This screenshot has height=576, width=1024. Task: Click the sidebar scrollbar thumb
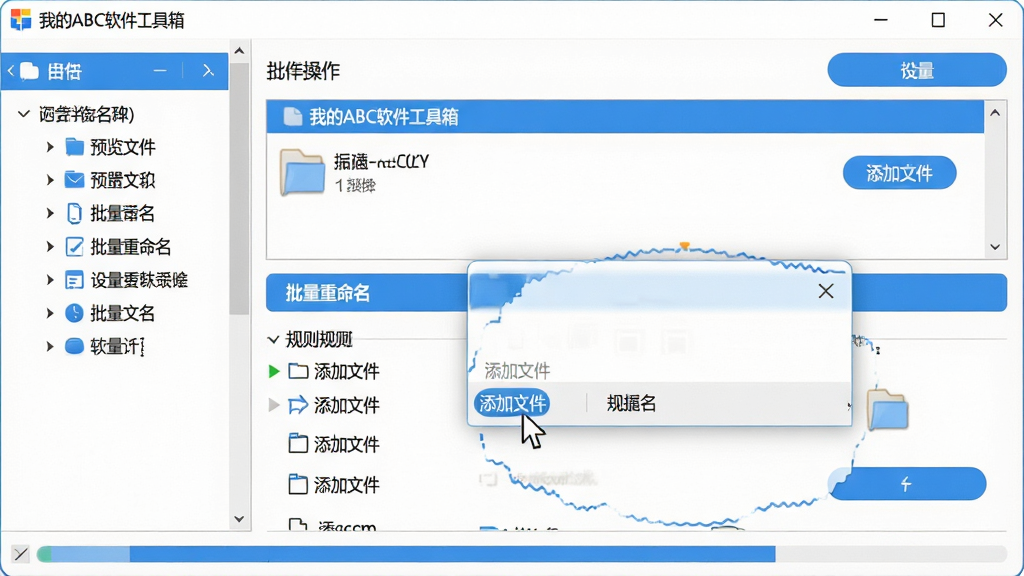point(239,189)
